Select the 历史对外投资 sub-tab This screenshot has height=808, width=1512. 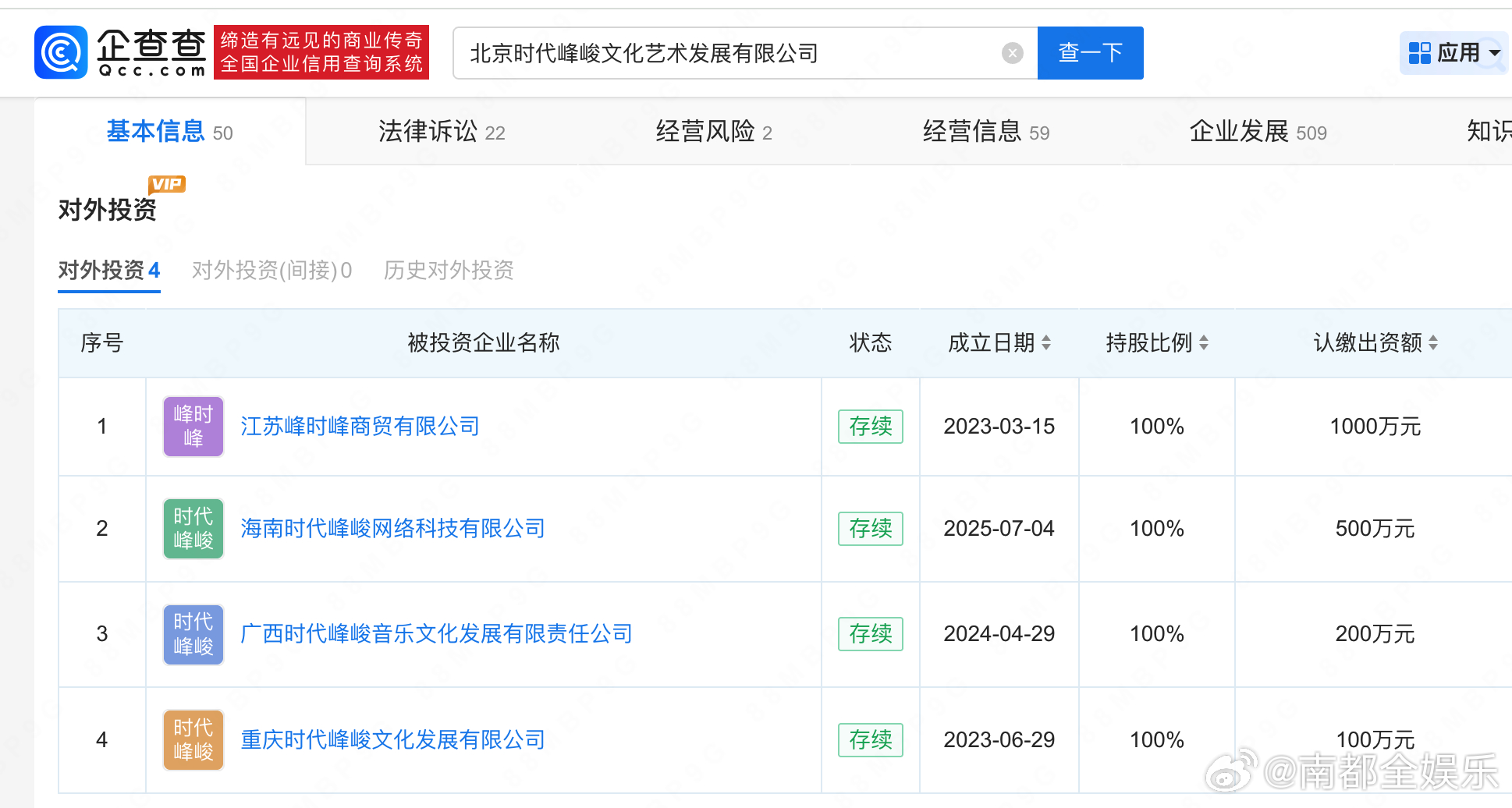tap(449, 271)
